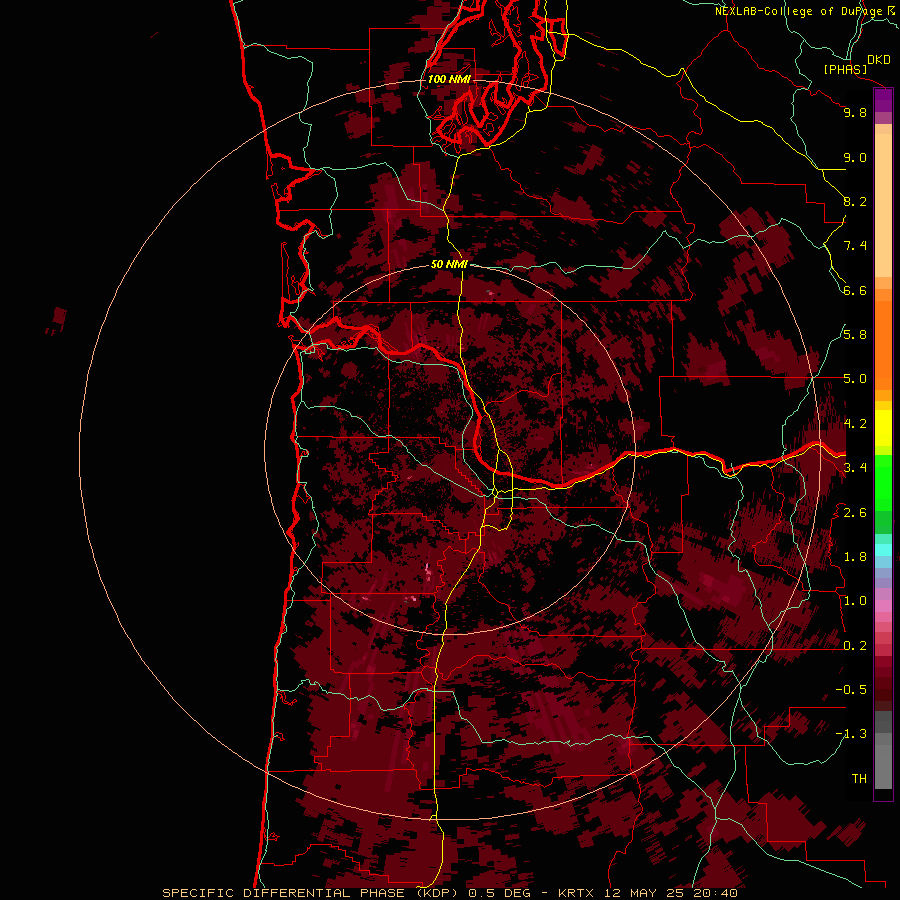Click the 3.4 legend value

coord(855,468)
